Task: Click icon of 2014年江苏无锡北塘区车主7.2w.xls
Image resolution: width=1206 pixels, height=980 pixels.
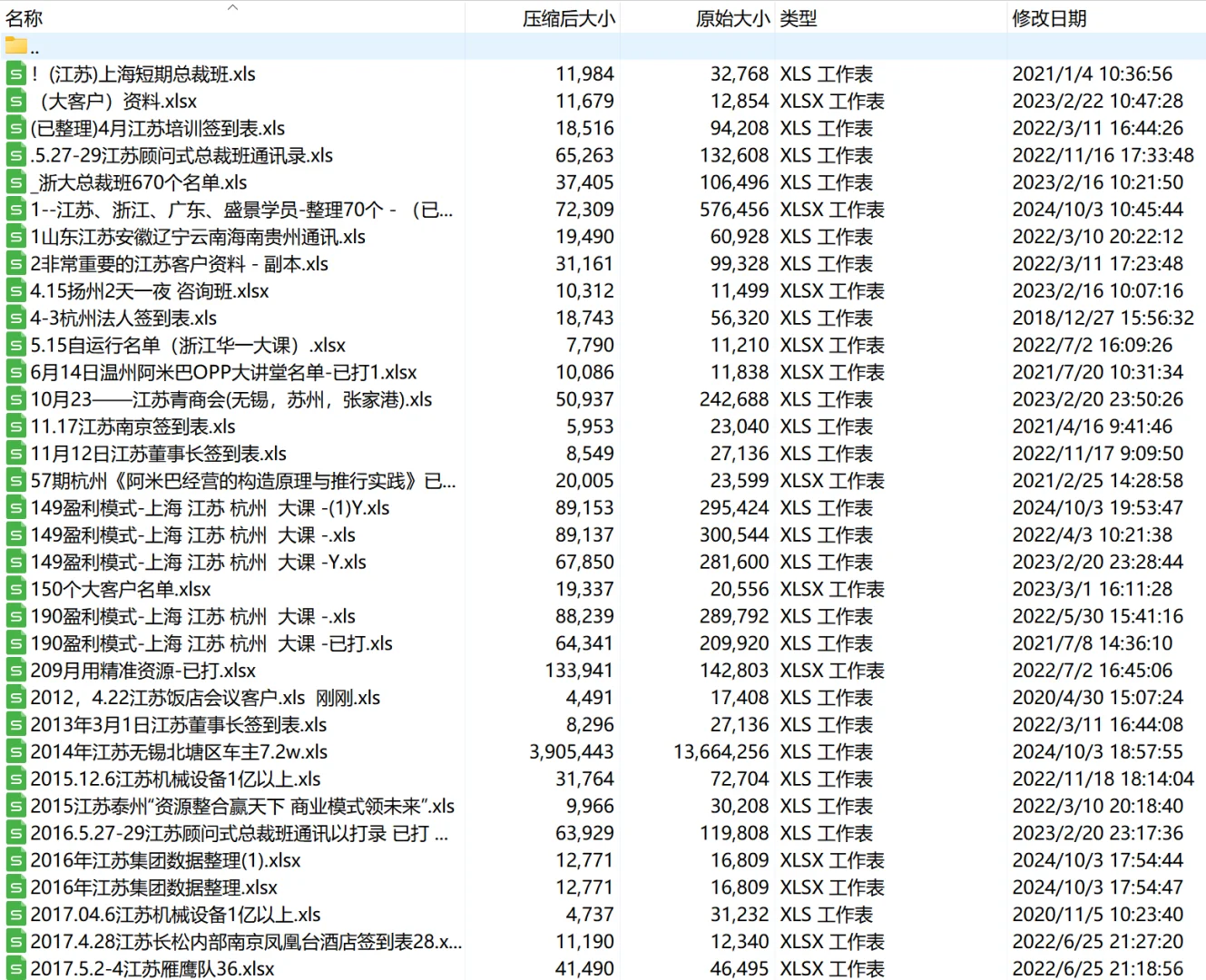Action: pyautogui.click(x=16, y=751)
